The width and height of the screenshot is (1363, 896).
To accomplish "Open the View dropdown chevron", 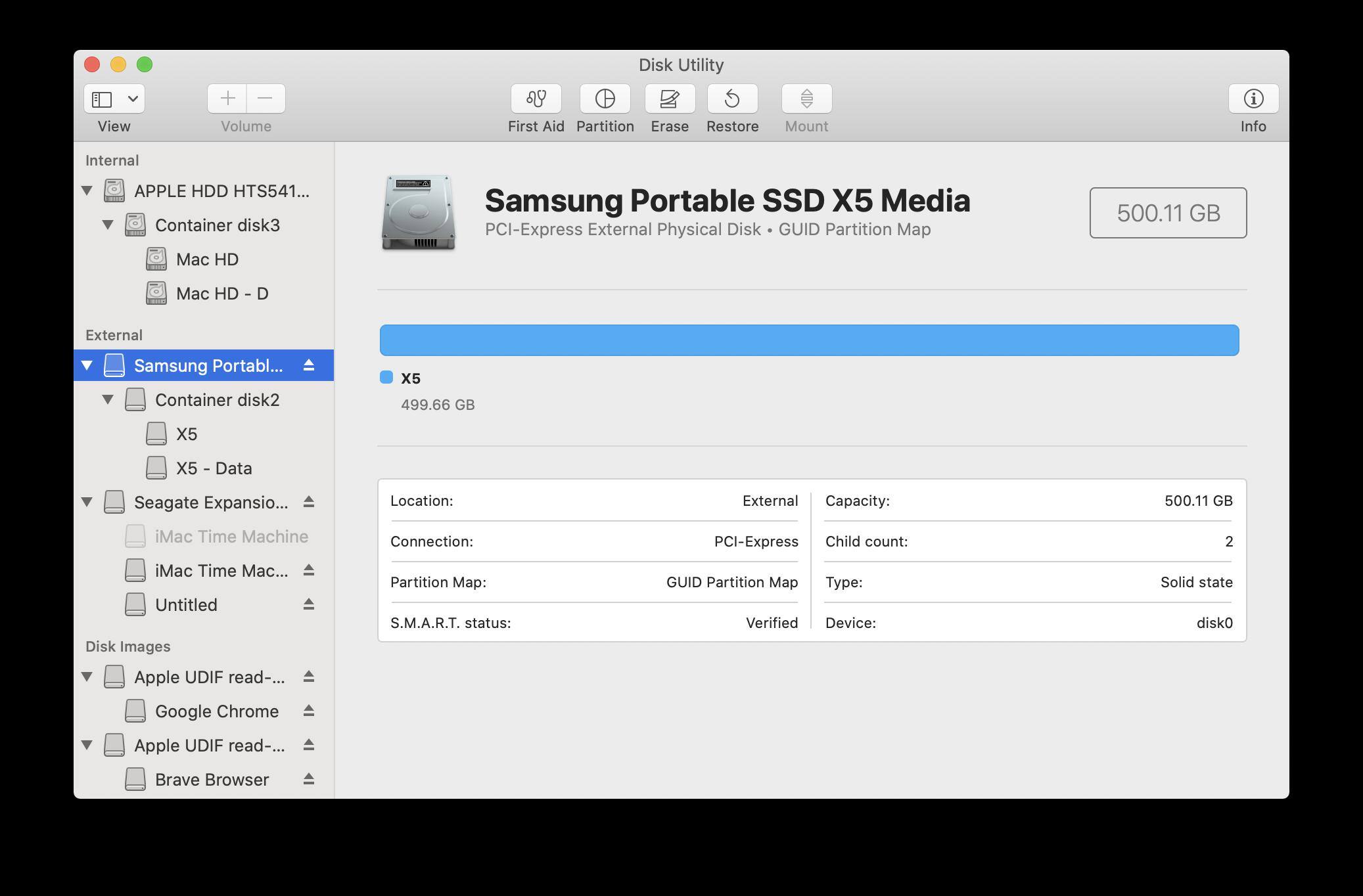I will (x=133, y=99).
